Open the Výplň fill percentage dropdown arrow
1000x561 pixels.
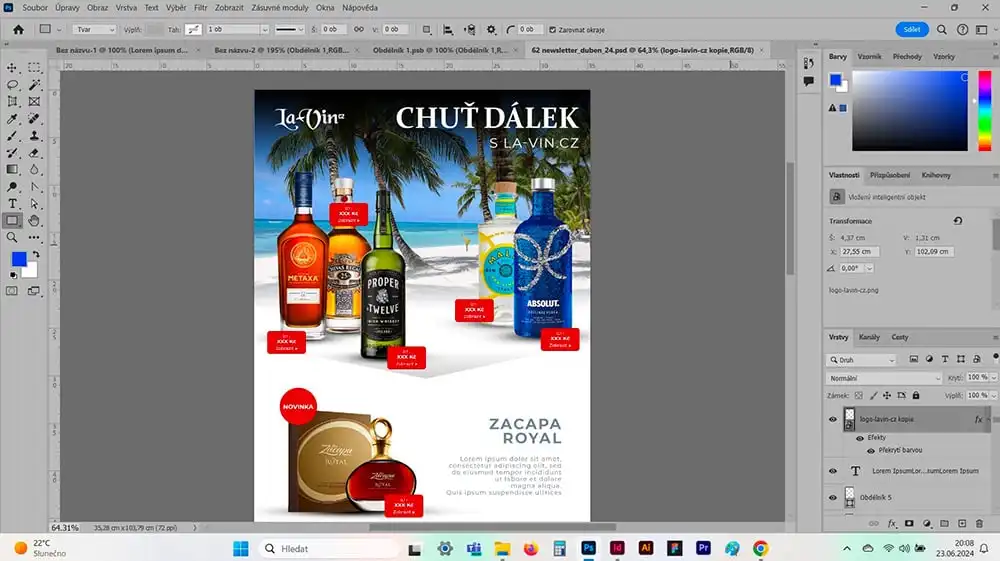point(994,395)
